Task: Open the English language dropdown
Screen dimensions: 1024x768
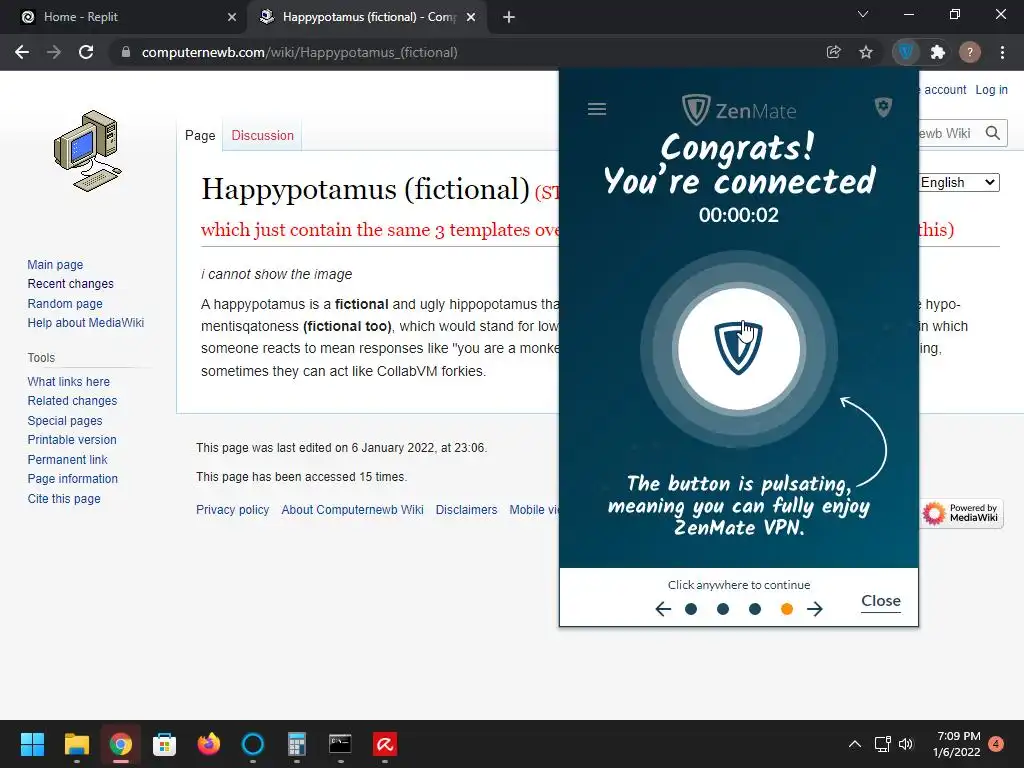Action: click(x=958, y=182)
